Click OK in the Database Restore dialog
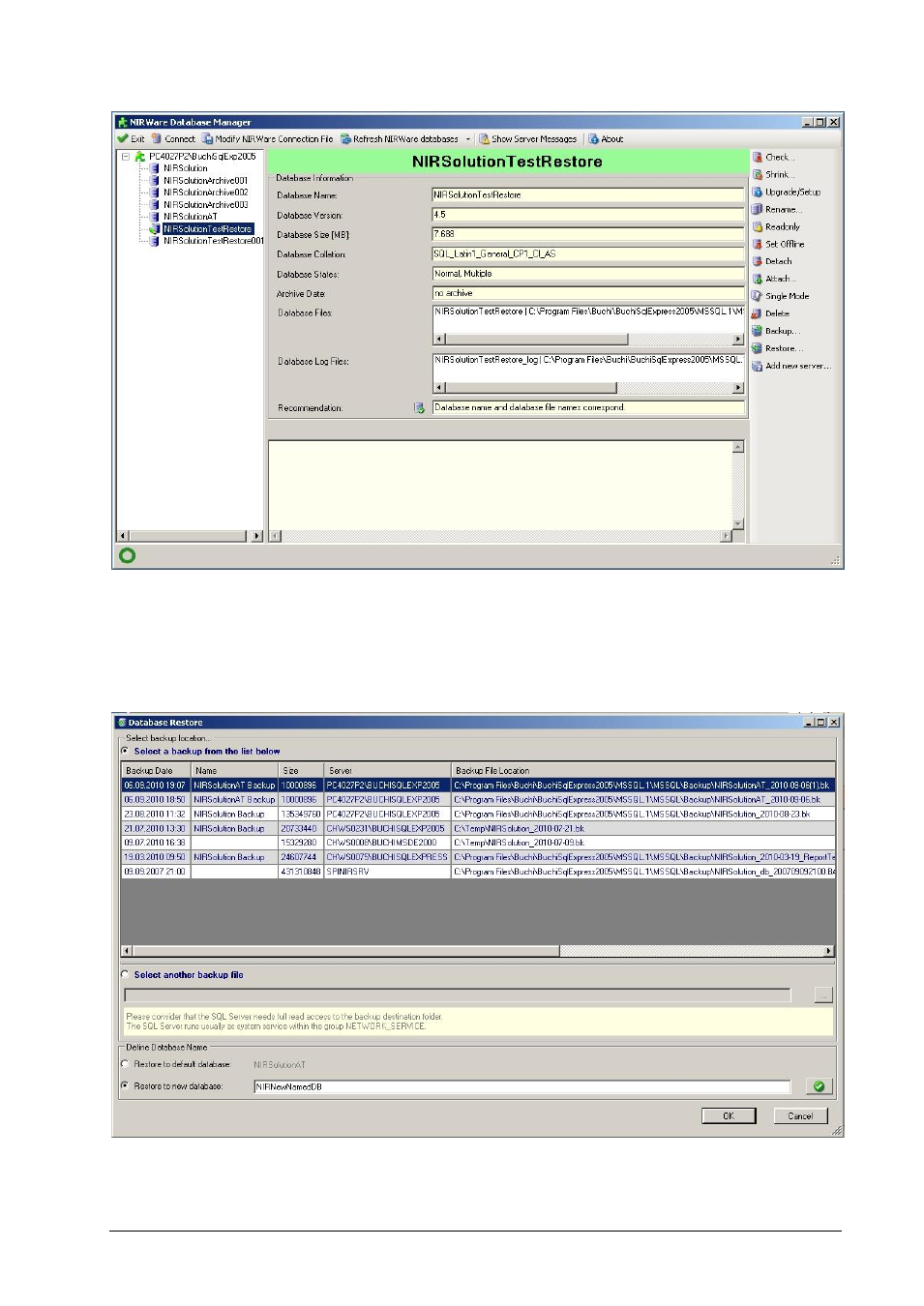 click(729, 1116)
